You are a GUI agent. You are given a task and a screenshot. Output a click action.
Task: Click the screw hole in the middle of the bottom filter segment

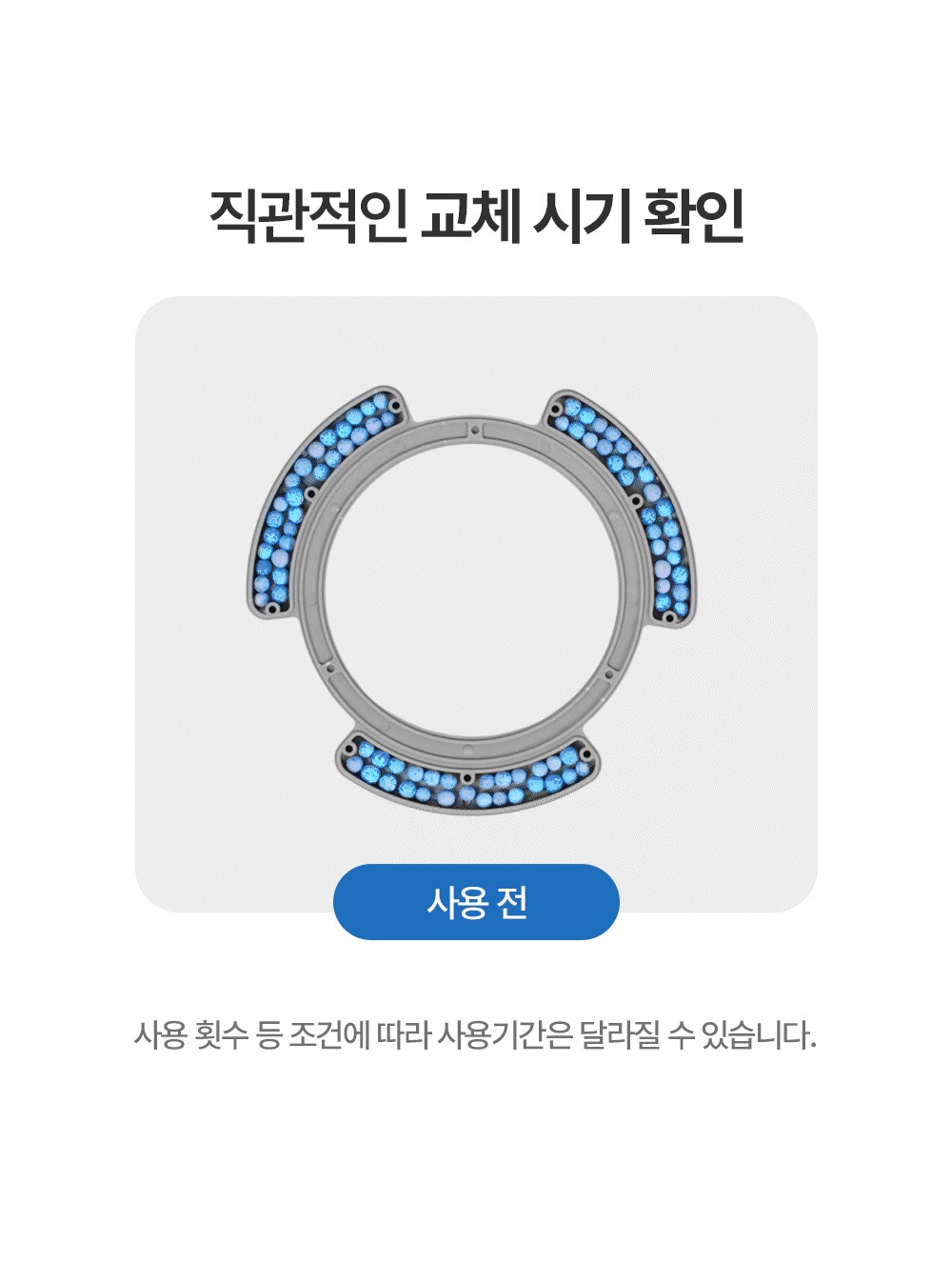point(466,778)
